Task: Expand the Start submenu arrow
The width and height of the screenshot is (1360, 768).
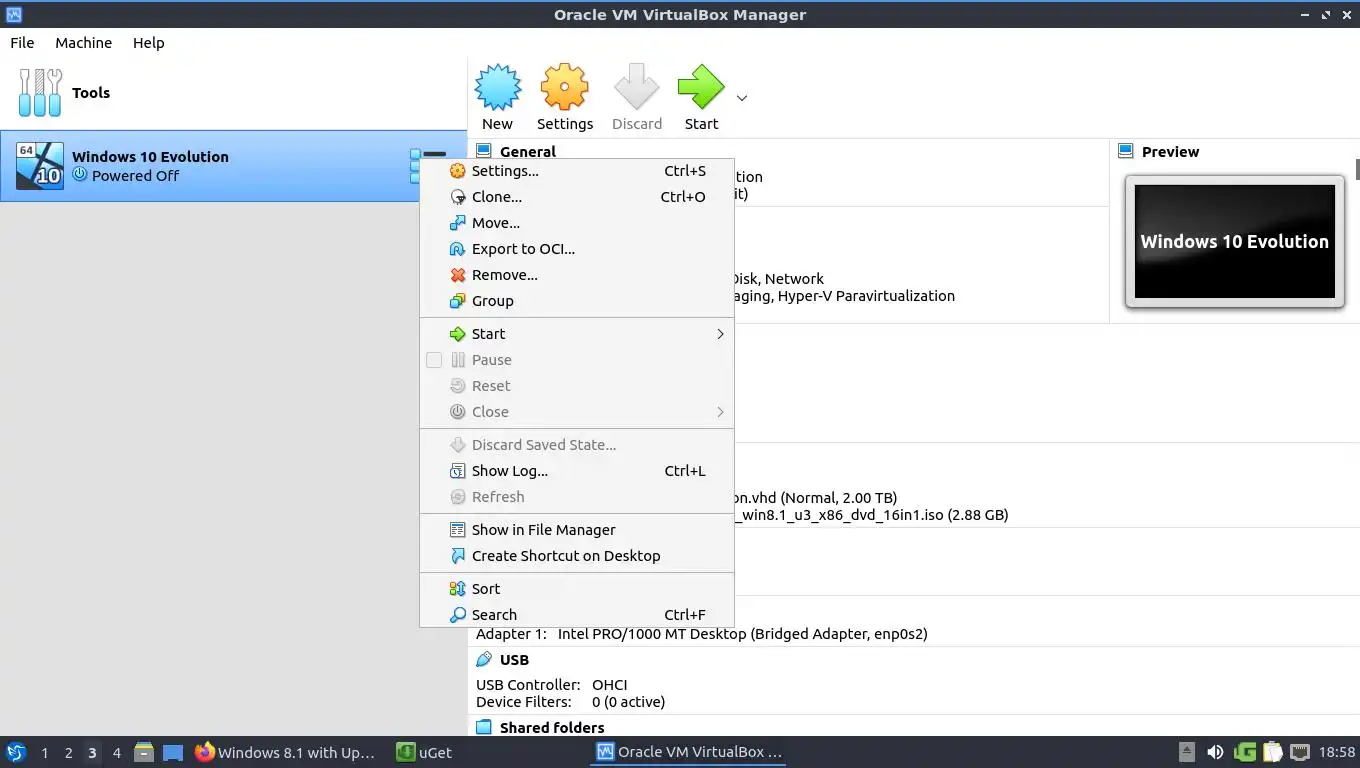Action: click(720, 334)
